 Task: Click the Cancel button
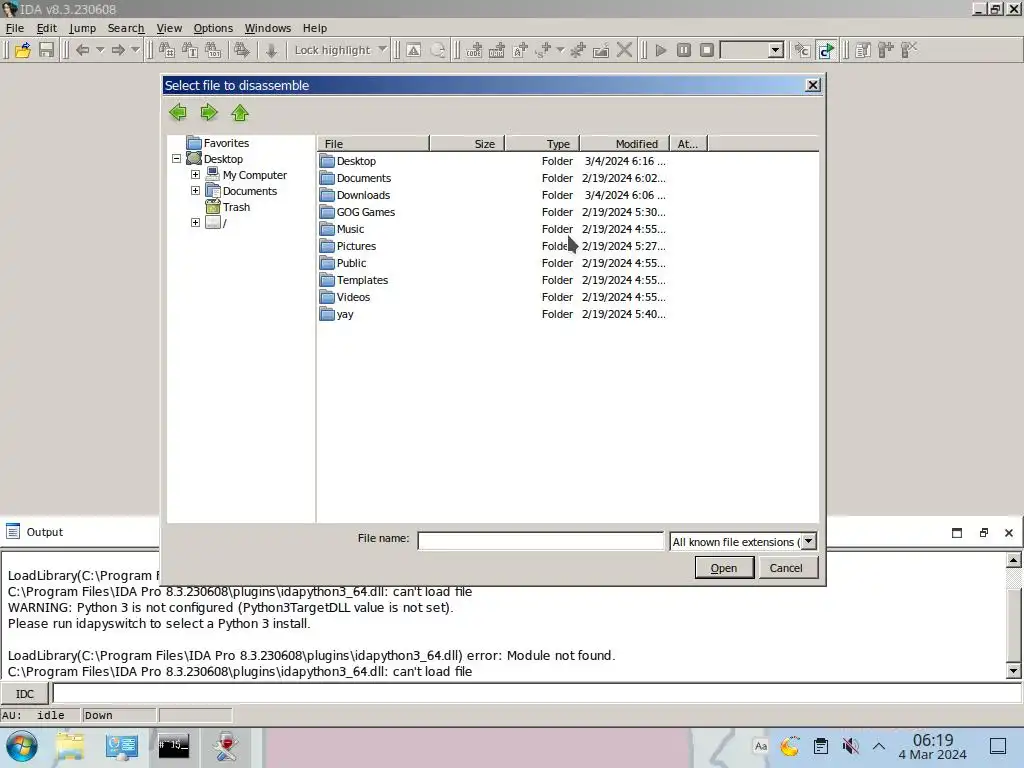click(786, 568)
